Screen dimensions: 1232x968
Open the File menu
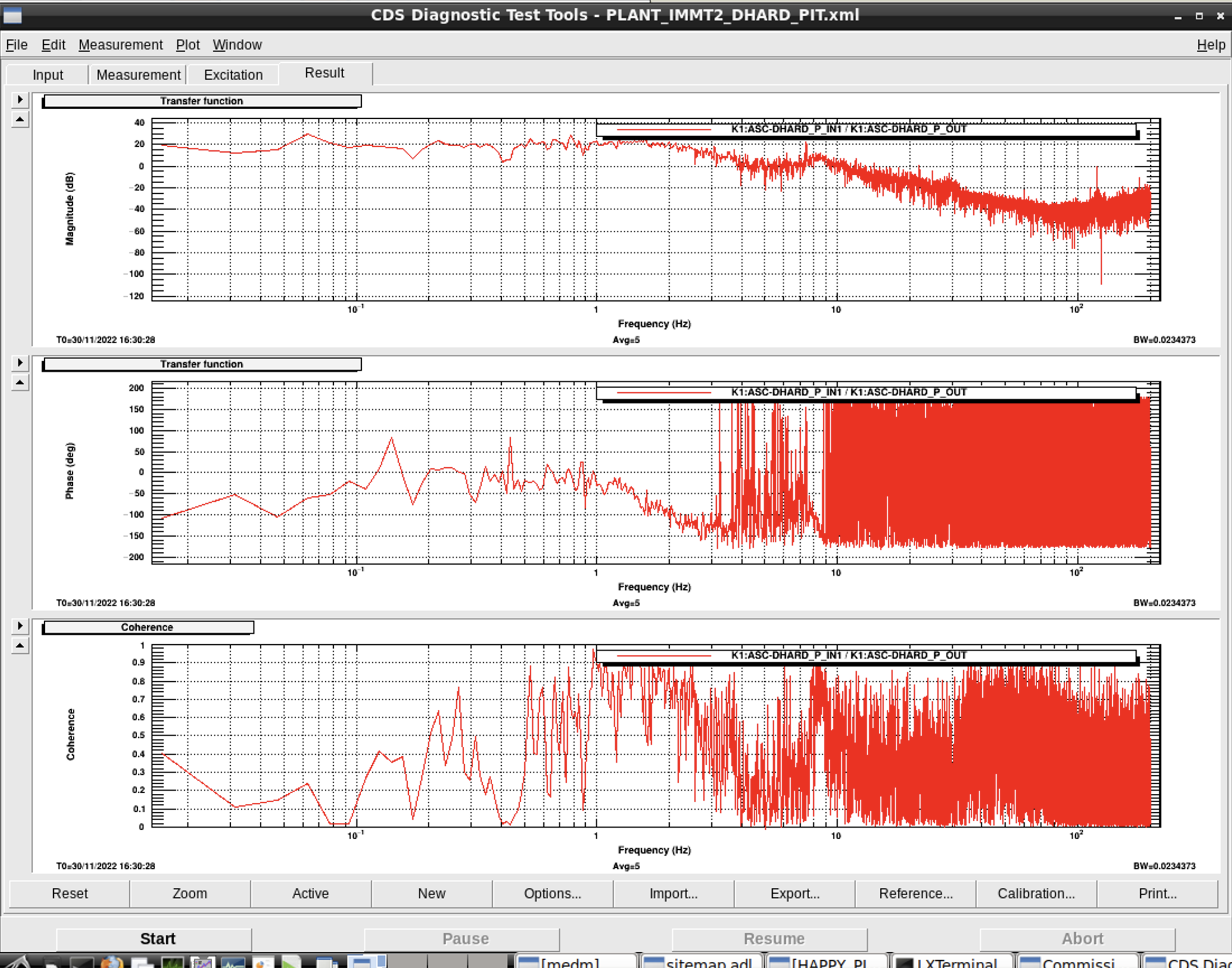(16, 45)
